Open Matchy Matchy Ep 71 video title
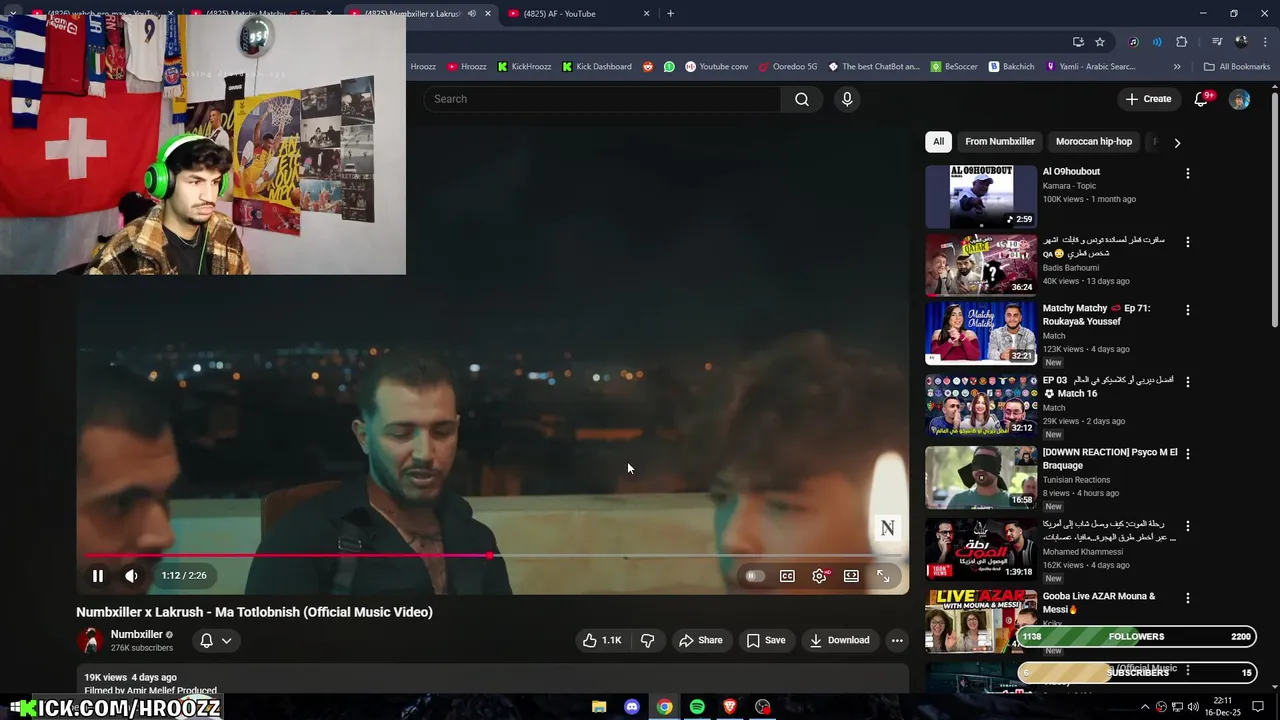This screenshot has height=720, width=1280. [1097, 314]
